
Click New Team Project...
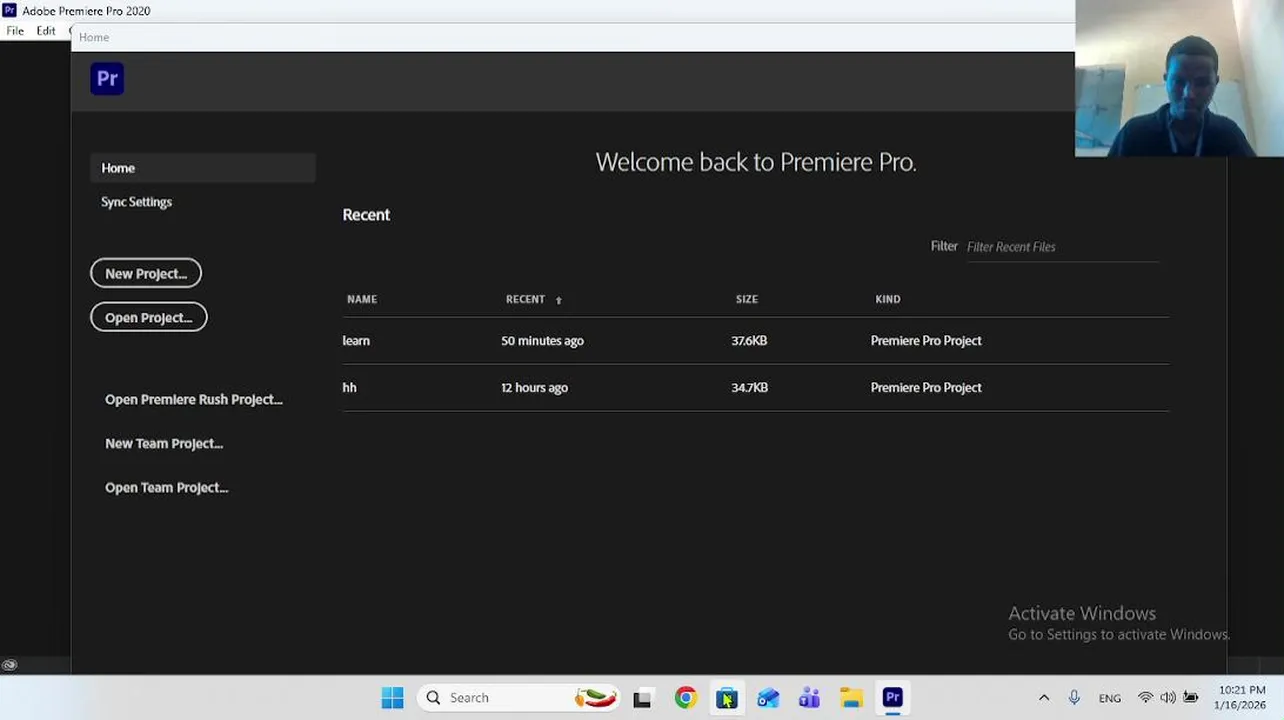[164, 443]
